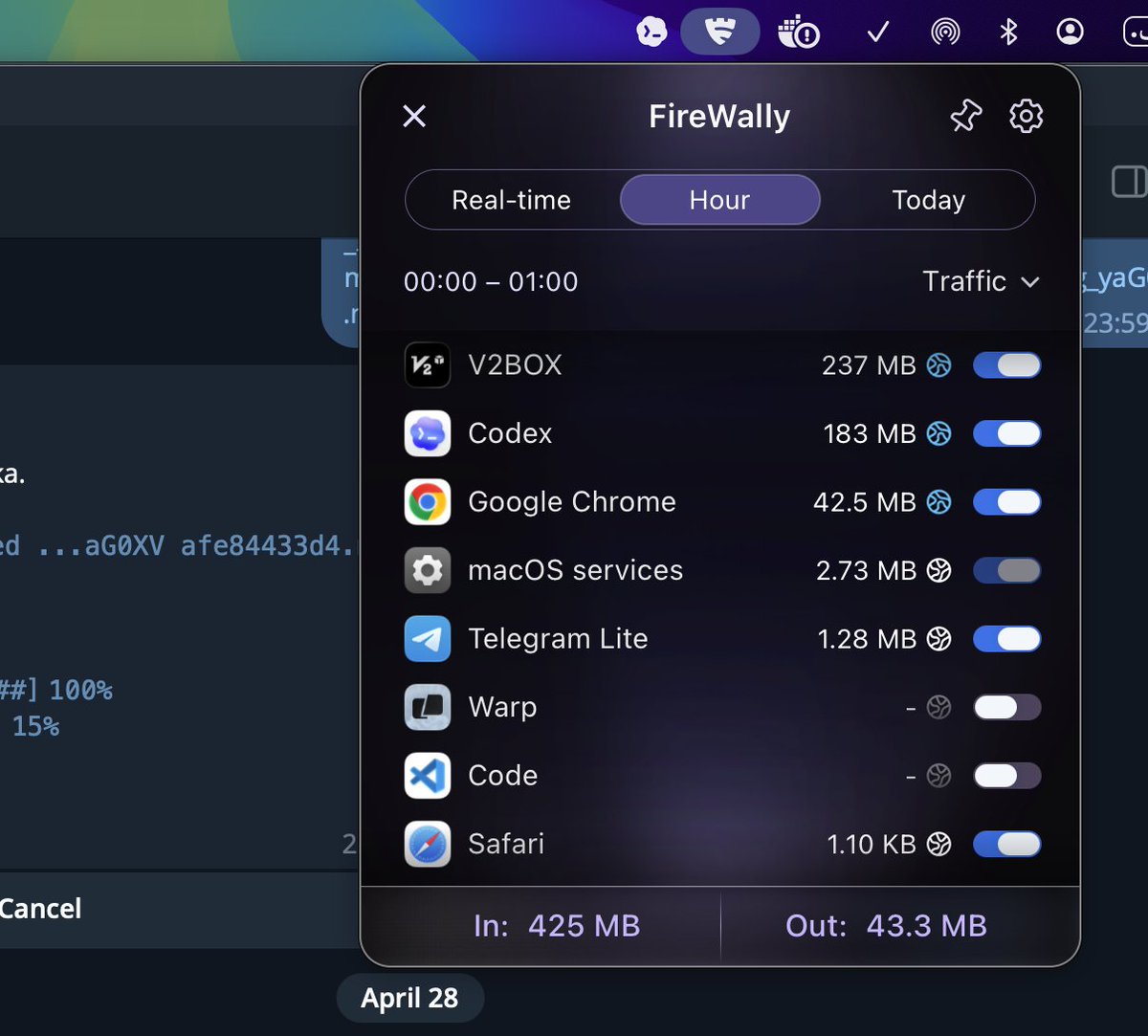Click globe icon in Code row

pyautogui.click(x=939, y=776)
